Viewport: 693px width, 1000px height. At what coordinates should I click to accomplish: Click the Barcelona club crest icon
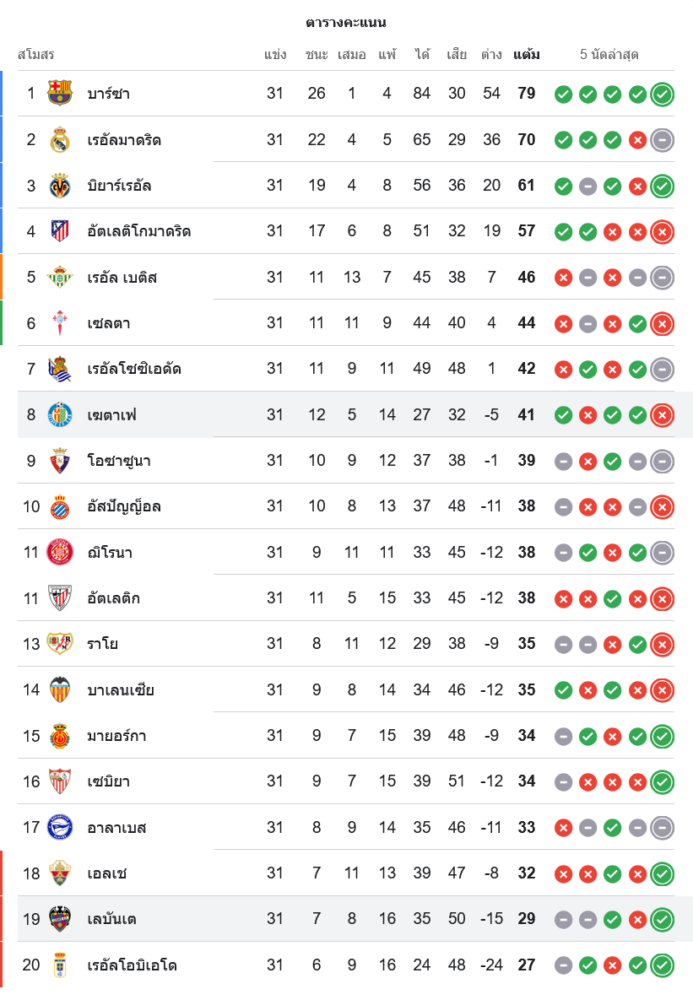60,94
